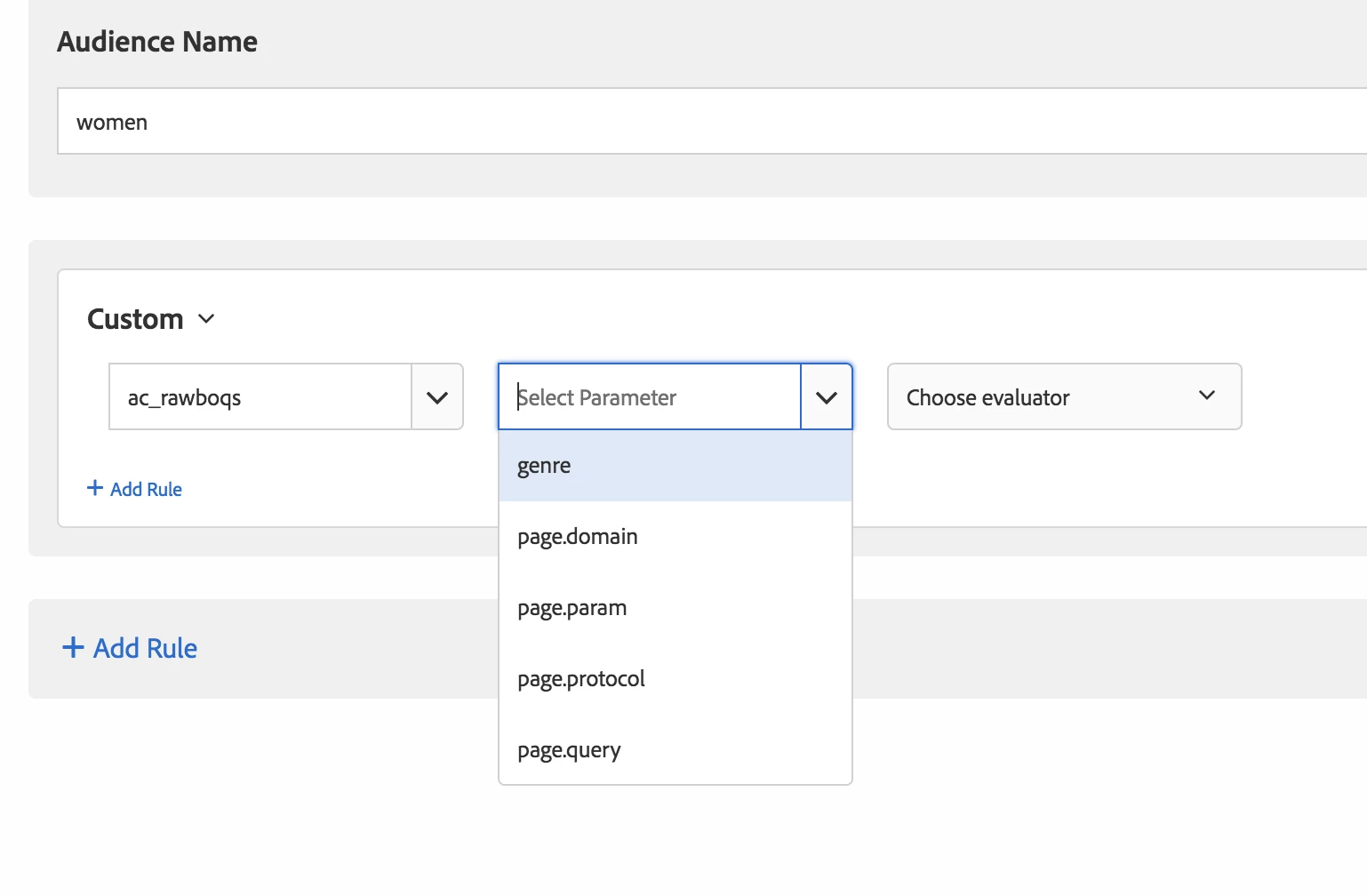Click the Custom rule type heading
The height and width of the screenshot is (896, 1367).
(x=135, y=319)
